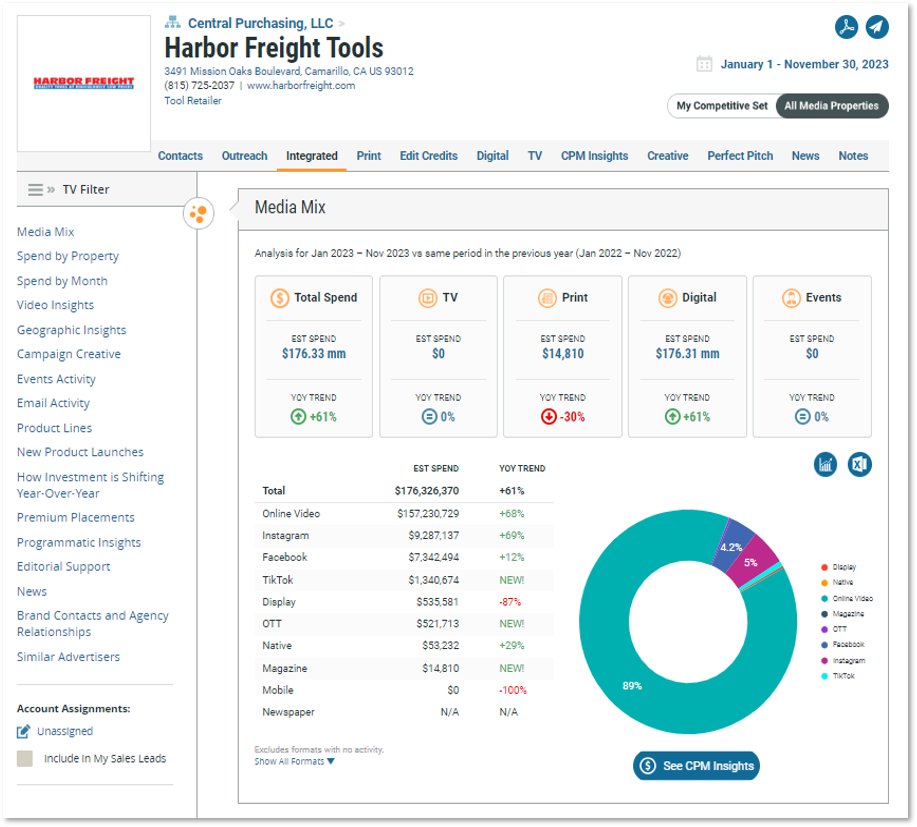Viewport: 917px width, 827px height.
Task: Click the See CPM Insights button
Action: [696, 766]
